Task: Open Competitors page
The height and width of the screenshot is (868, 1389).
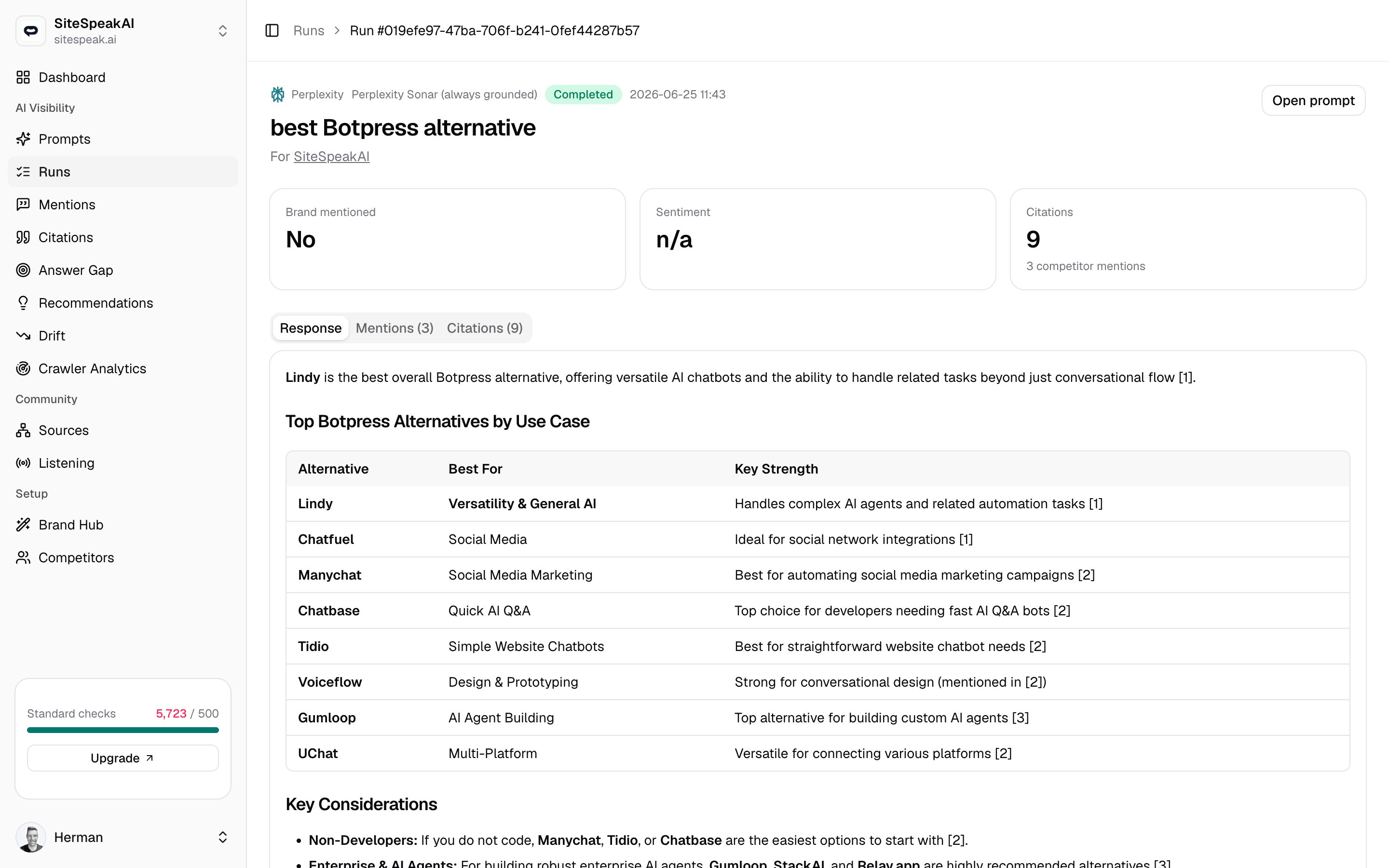Action: tap(123, 557)
